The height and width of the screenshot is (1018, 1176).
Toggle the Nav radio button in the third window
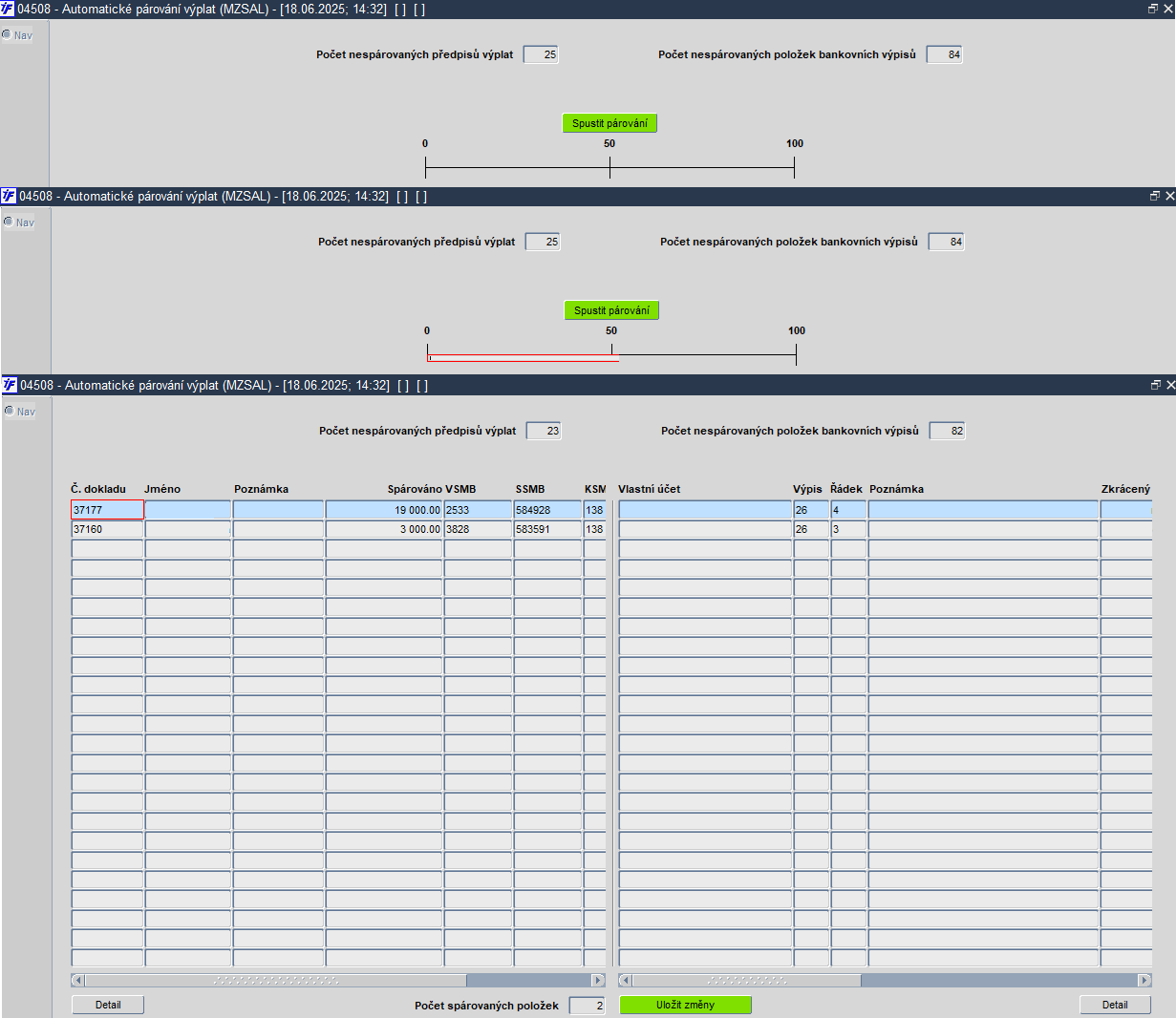point(10,412)
